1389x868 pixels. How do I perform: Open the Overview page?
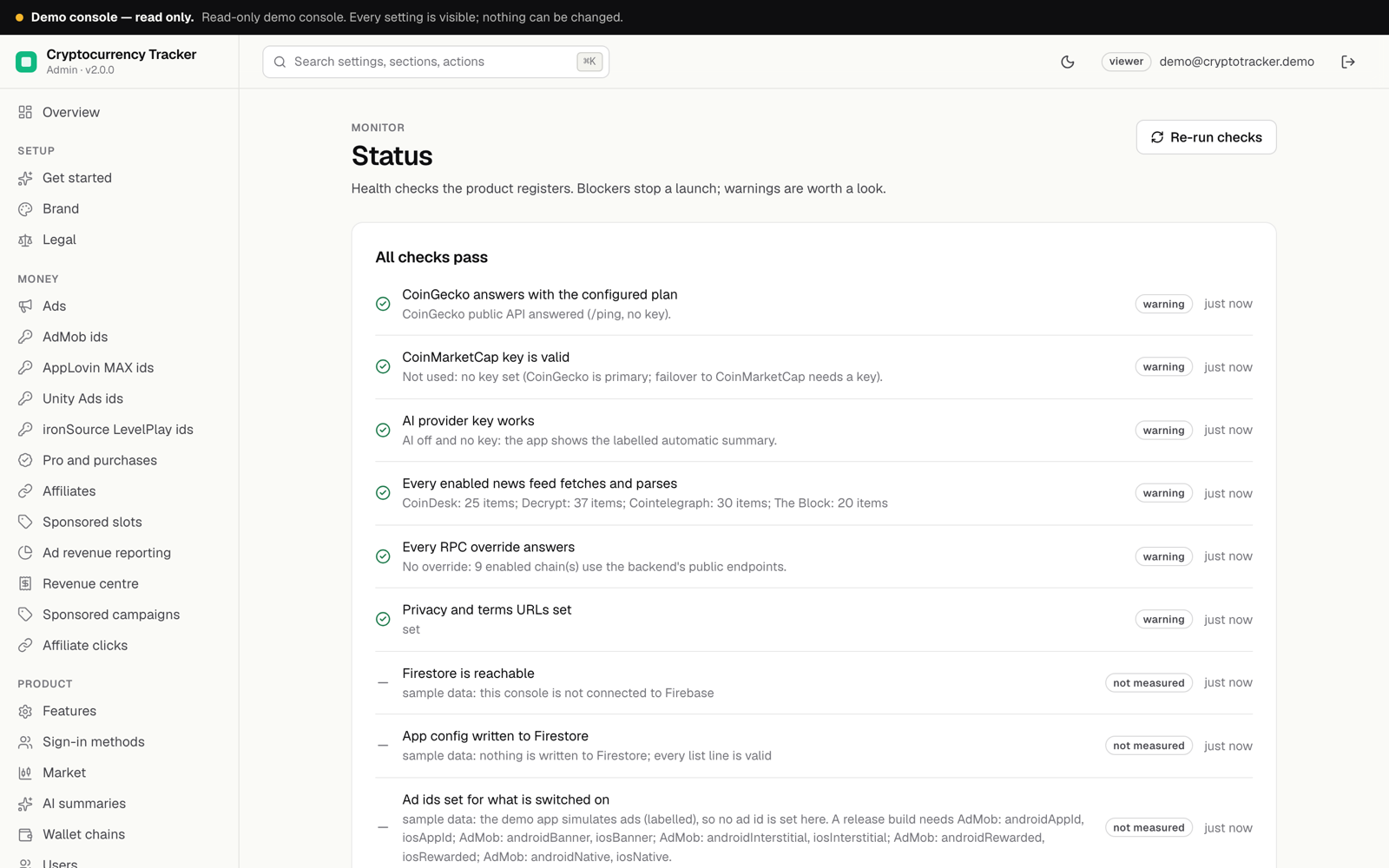[119, 112]
